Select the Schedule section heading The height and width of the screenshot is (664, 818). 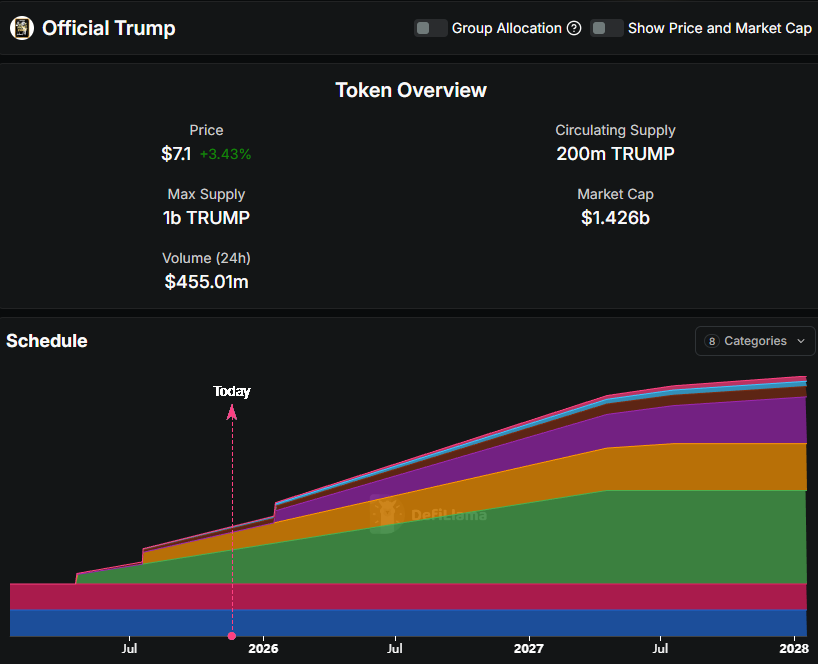pos(47,341)
